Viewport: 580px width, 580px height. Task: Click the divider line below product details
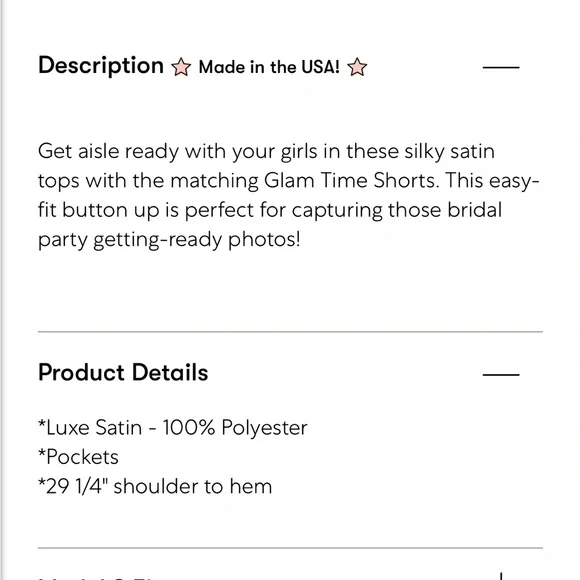tap(290, 547)
